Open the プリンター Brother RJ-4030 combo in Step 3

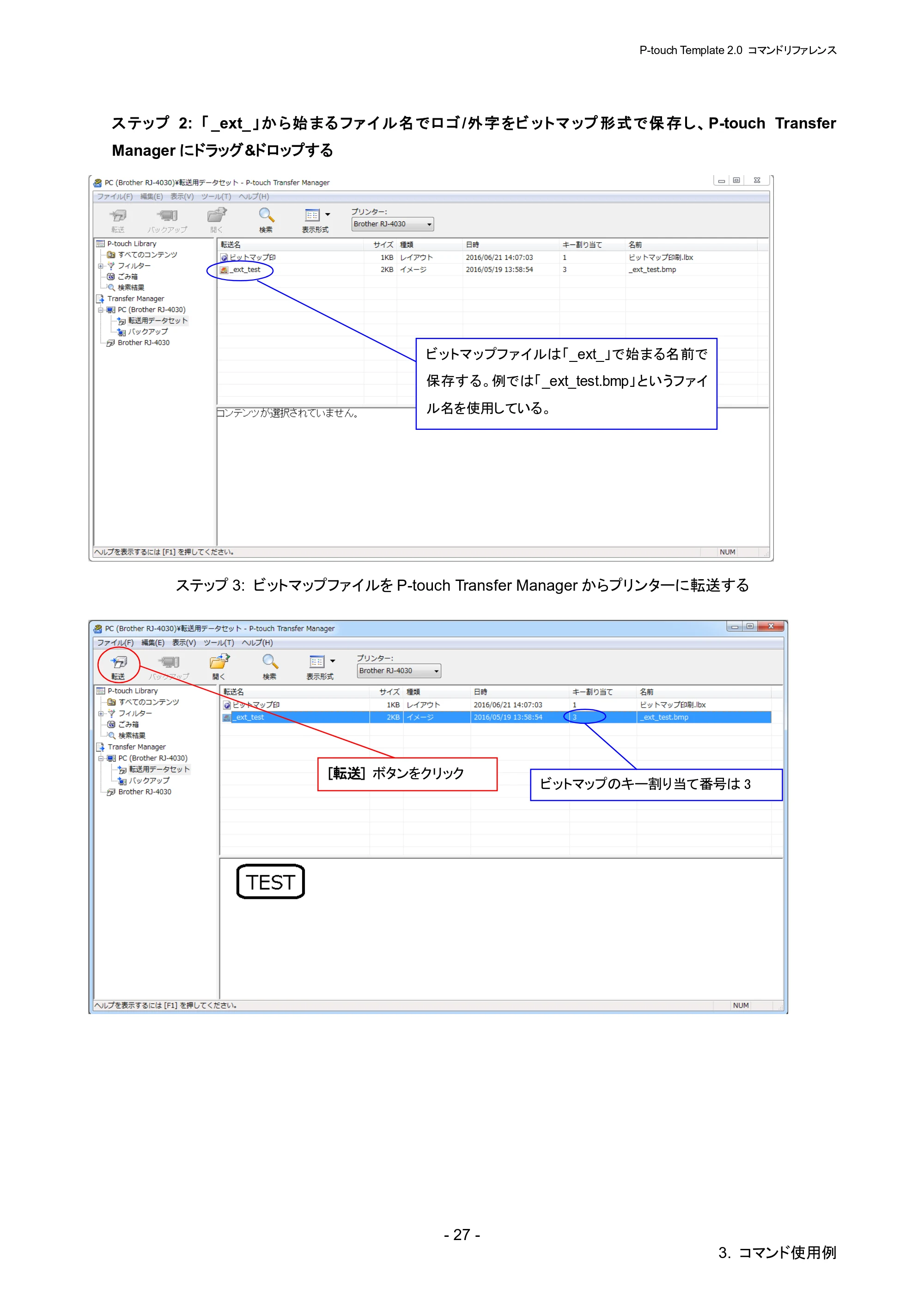(x=399, y=671)
